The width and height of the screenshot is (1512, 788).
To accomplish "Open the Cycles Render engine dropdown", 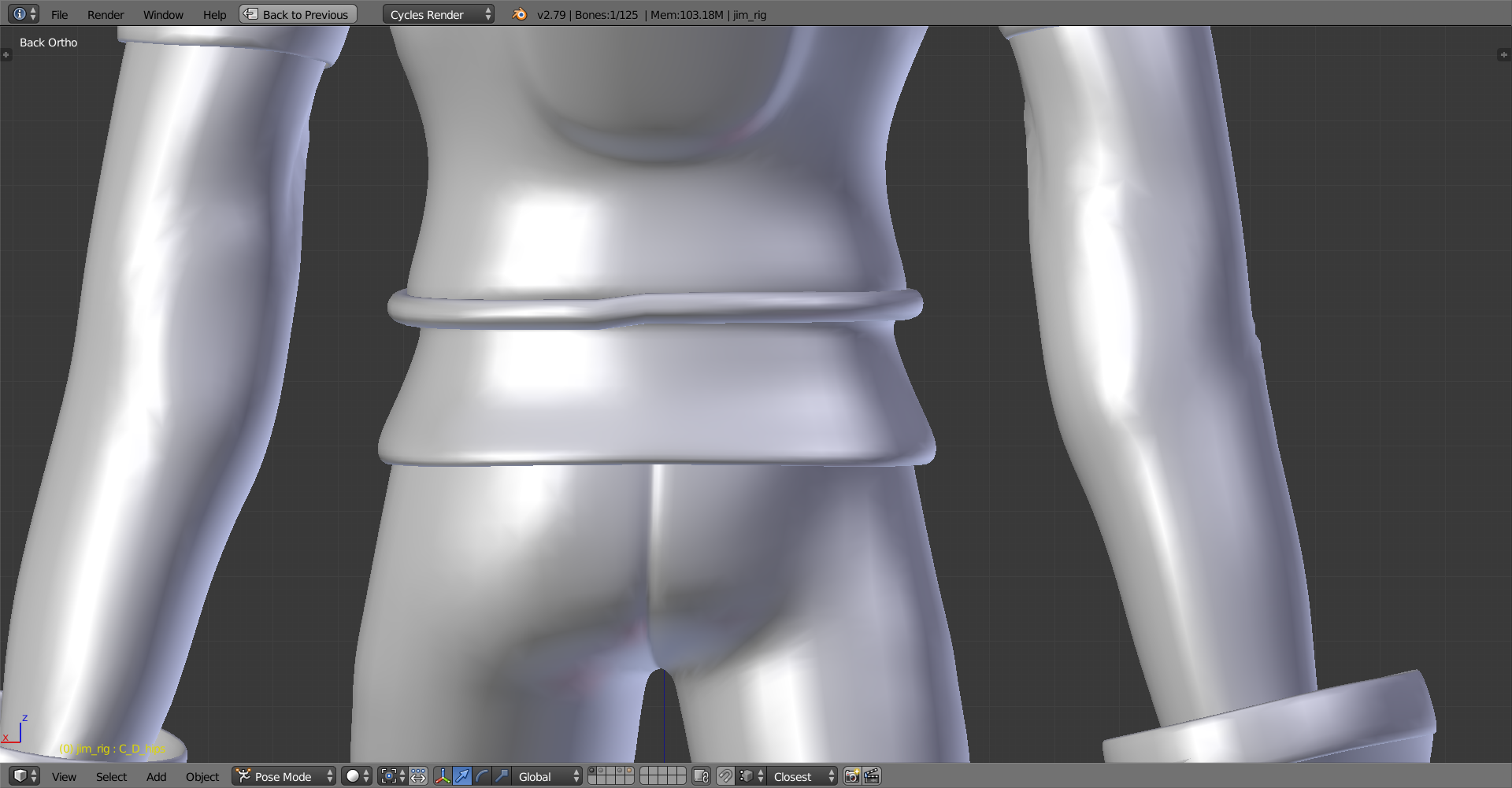I will click(439, 14).
